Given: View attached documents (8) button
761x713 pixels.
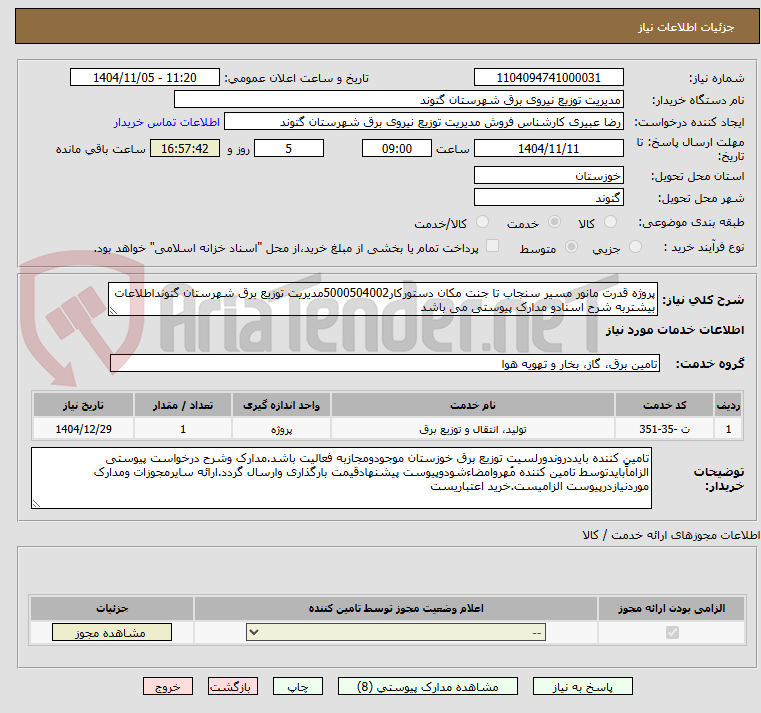Looking at the screenshot, I should click(x=428, y=686).
